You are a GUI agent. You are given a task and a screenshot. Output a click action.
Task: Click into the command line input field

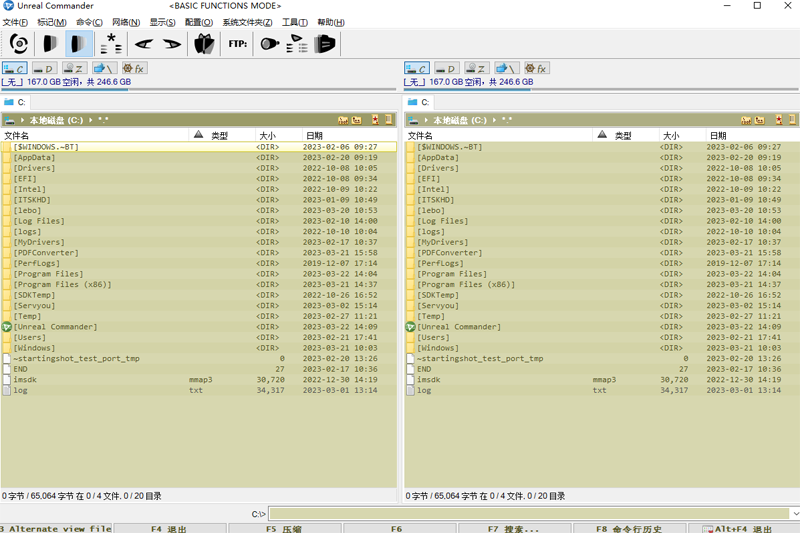[529, 514]
